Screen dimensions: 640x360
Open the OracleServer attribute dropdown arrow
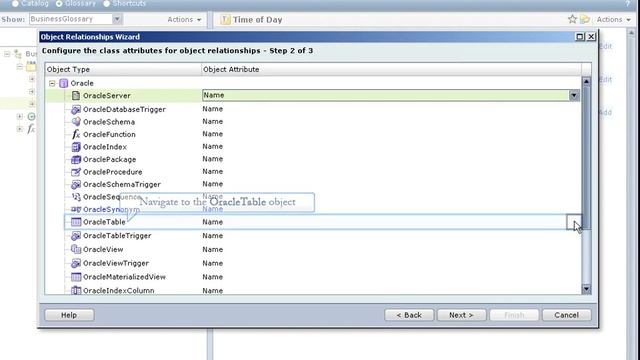574,96
